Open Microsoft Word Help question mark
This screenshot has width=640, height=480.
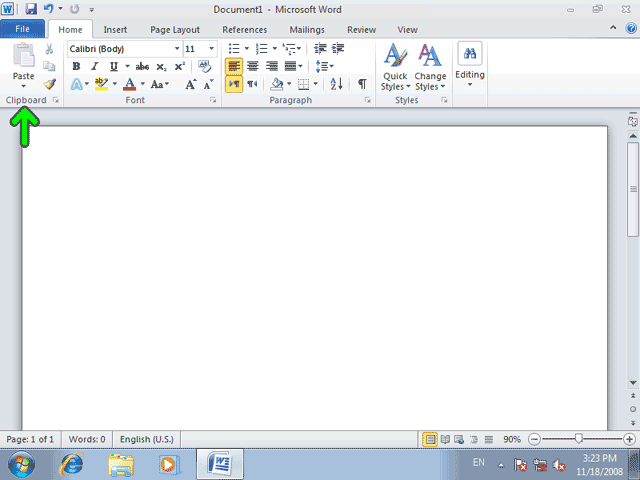631,28
